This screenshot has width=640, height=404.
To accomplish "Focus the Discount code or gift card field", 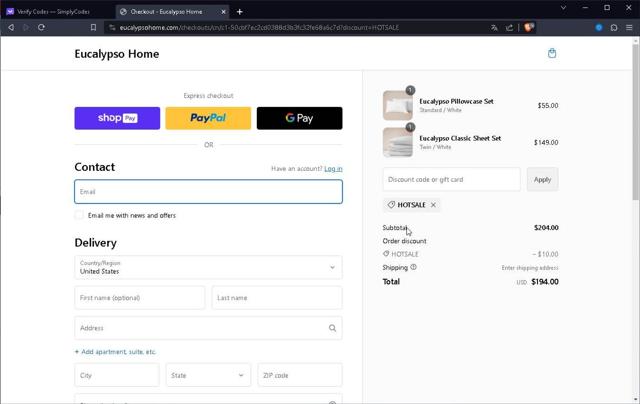I will tap(451, 180).
